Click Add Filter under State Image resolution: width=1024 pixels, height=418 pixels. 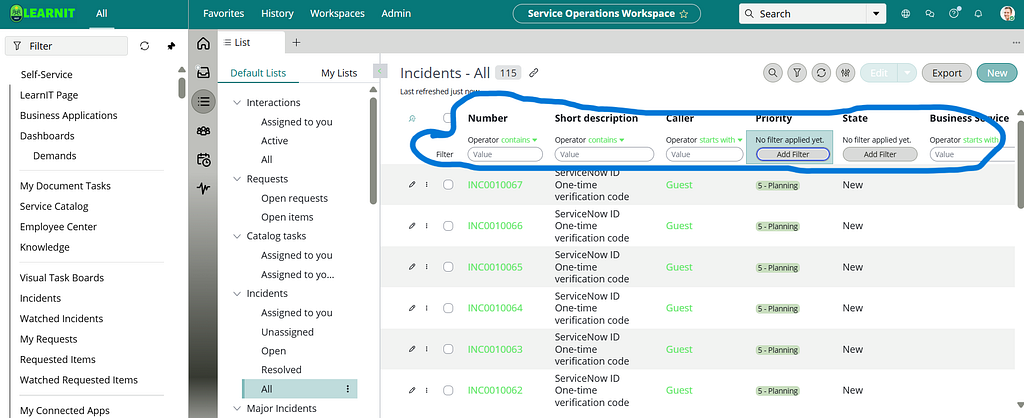(880, 155)
